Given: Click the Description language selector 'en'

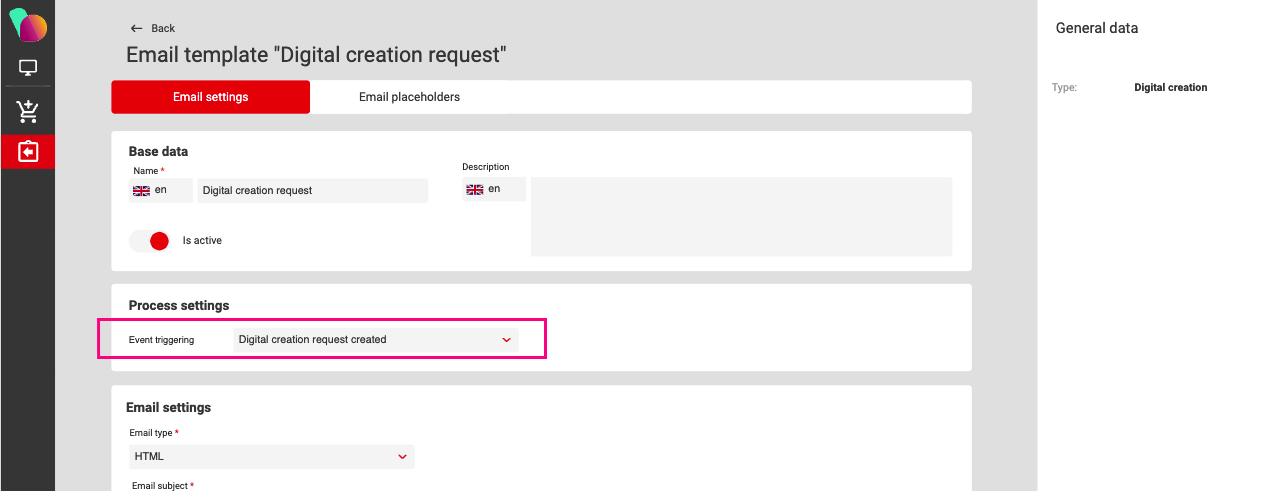Looking at the screenshot, I should (x=494, y=189).
